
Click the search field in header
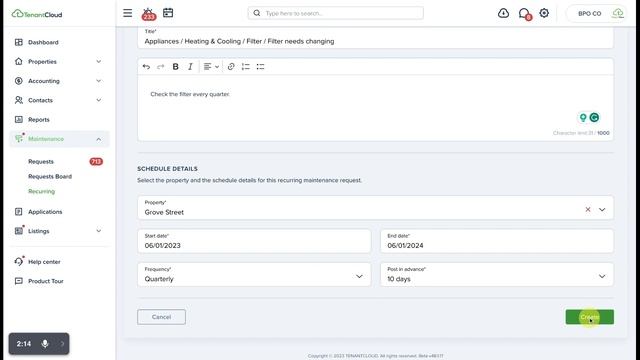336,13
